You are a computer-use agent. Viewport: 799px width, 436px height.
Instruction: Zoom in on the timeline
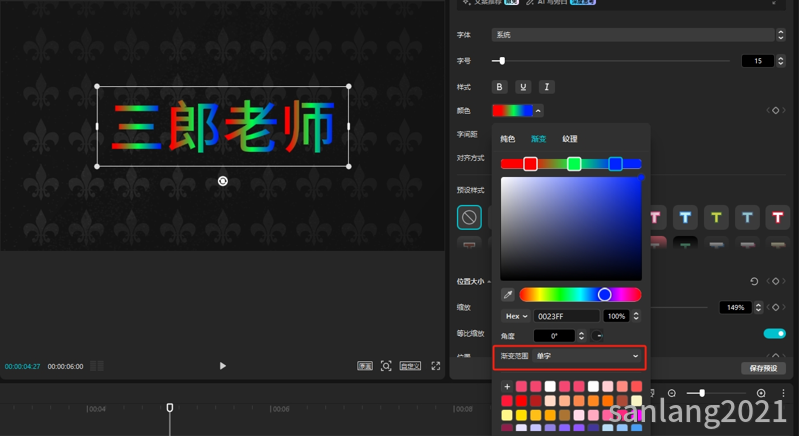761,394
